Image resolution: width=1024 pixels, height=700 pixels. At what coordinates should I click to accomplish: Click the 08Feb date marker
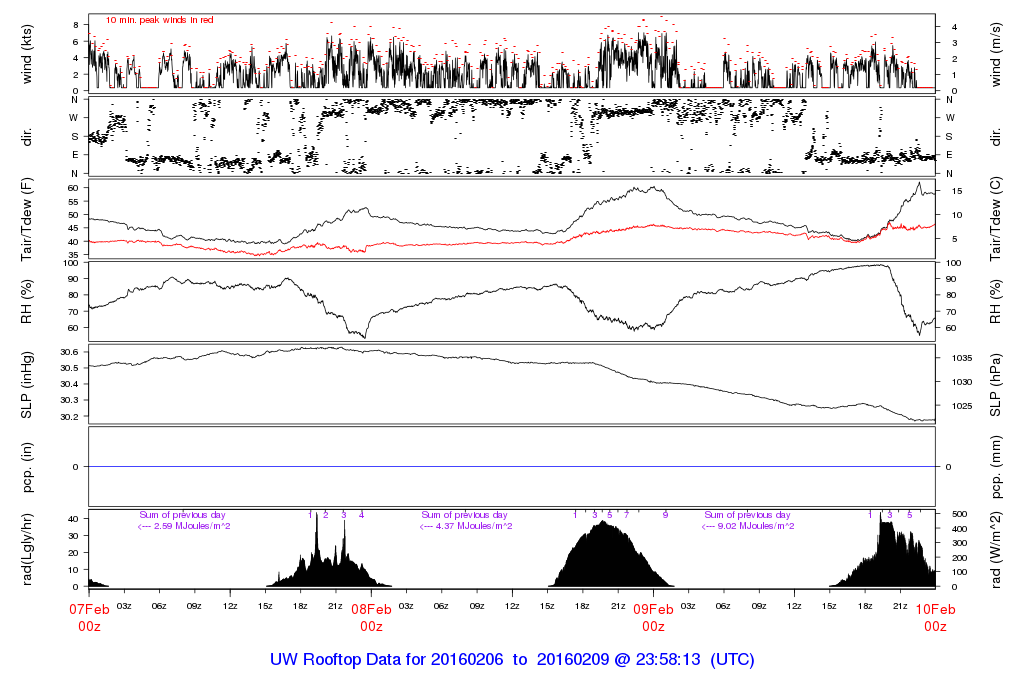(371, 608)
